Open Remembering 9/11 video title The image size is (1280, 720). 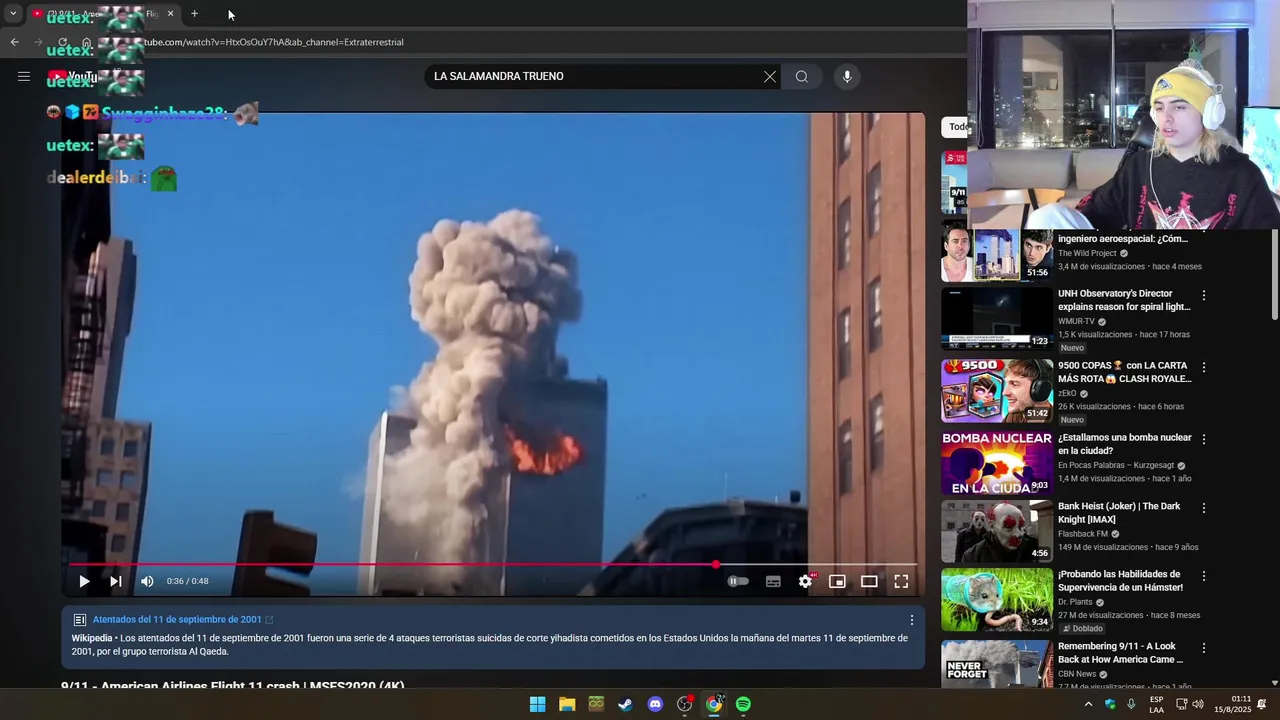(1120, 653)
